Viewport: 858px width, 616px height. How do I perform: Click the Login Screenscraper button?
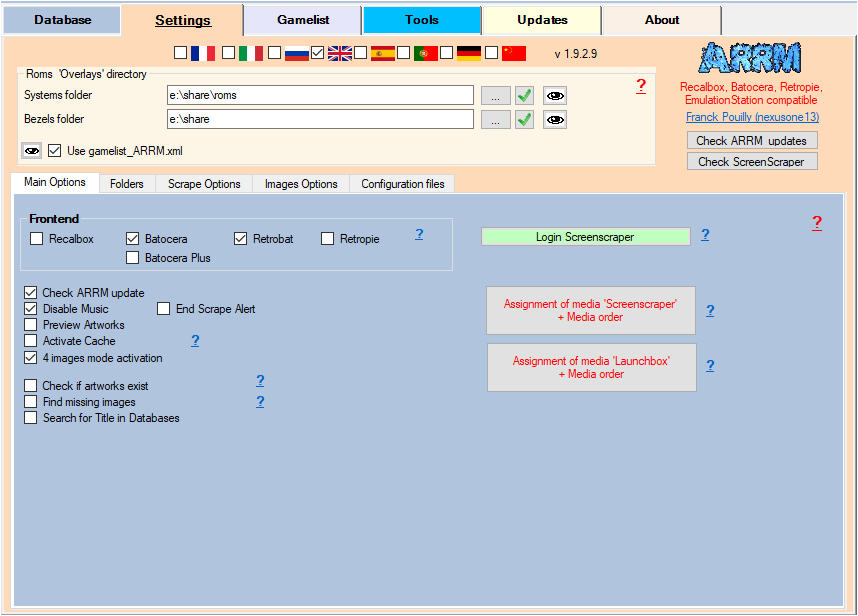click(x=585, y=237)
